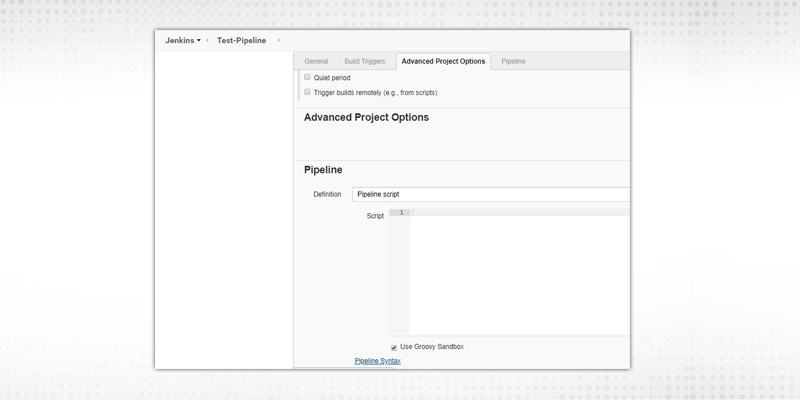The height and width of the screenshot is (400, 800).
Task: Switch to the General tab
Action: point(316,61)
